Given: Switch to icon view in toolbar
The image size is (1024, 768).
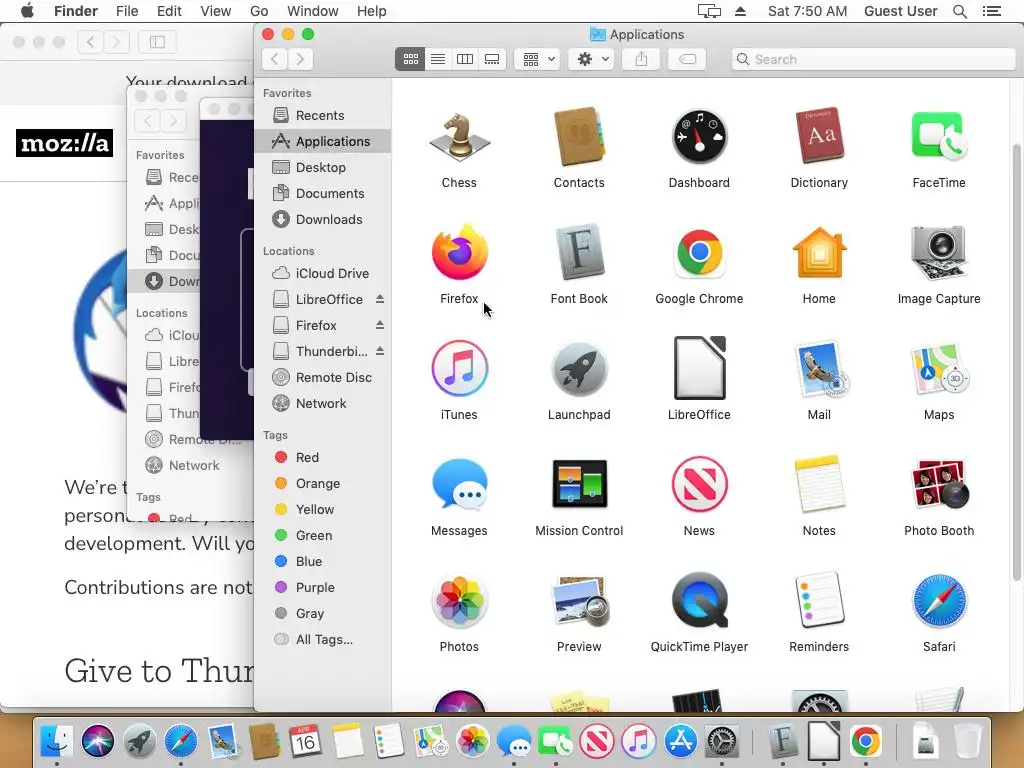Looking at the screenshot, I should point(410,59).
